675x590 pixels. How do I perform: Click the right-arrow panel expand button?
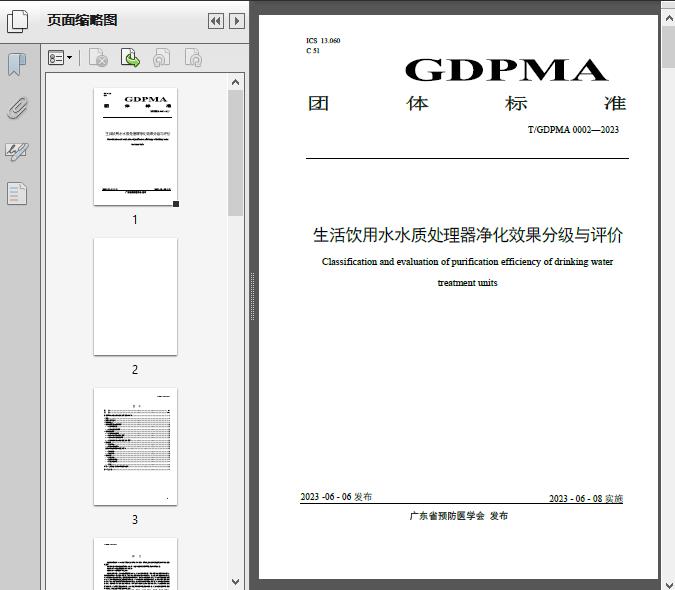coord(237,21)
